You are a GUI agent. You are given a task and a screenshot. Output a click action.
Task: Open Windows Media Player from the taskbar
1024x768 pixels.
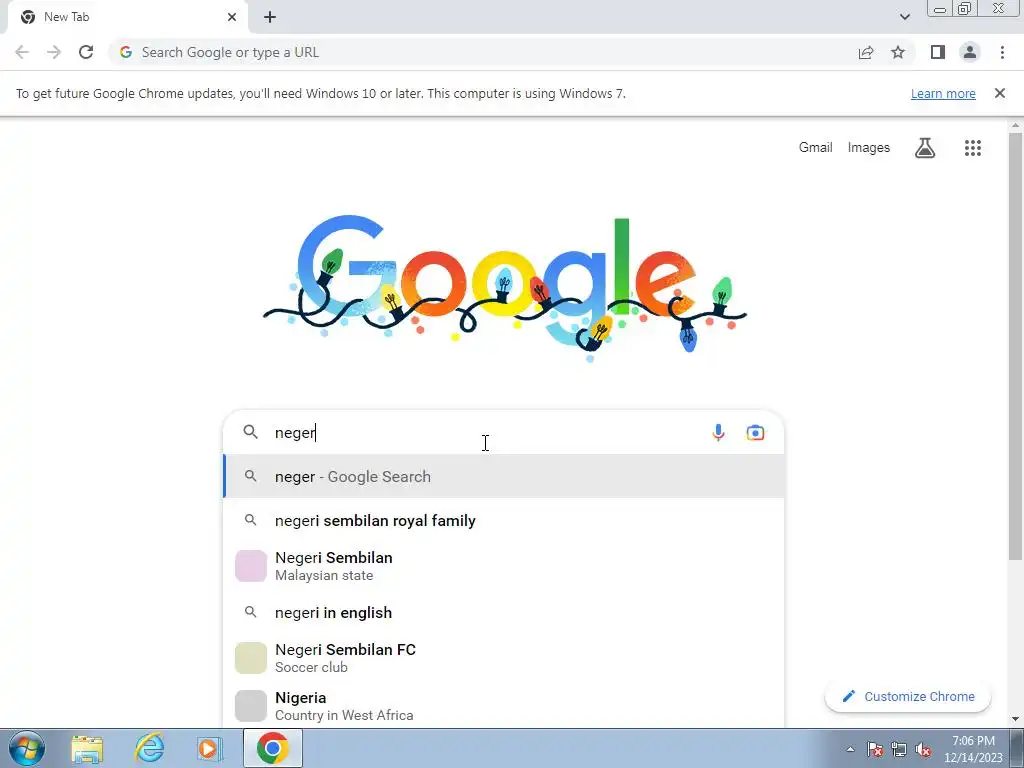pyautogui.click(x=210, y=748)
